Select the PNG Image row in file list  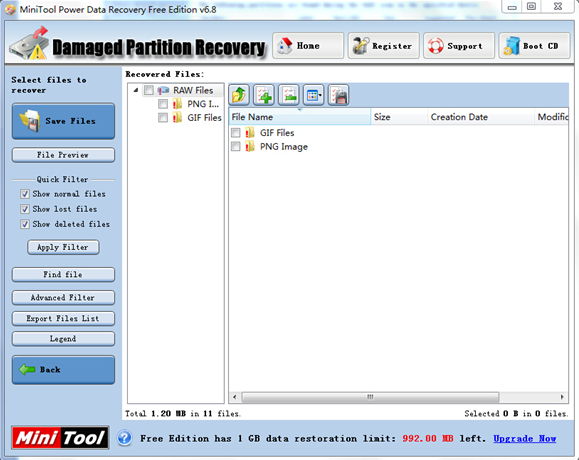(284, 147)
